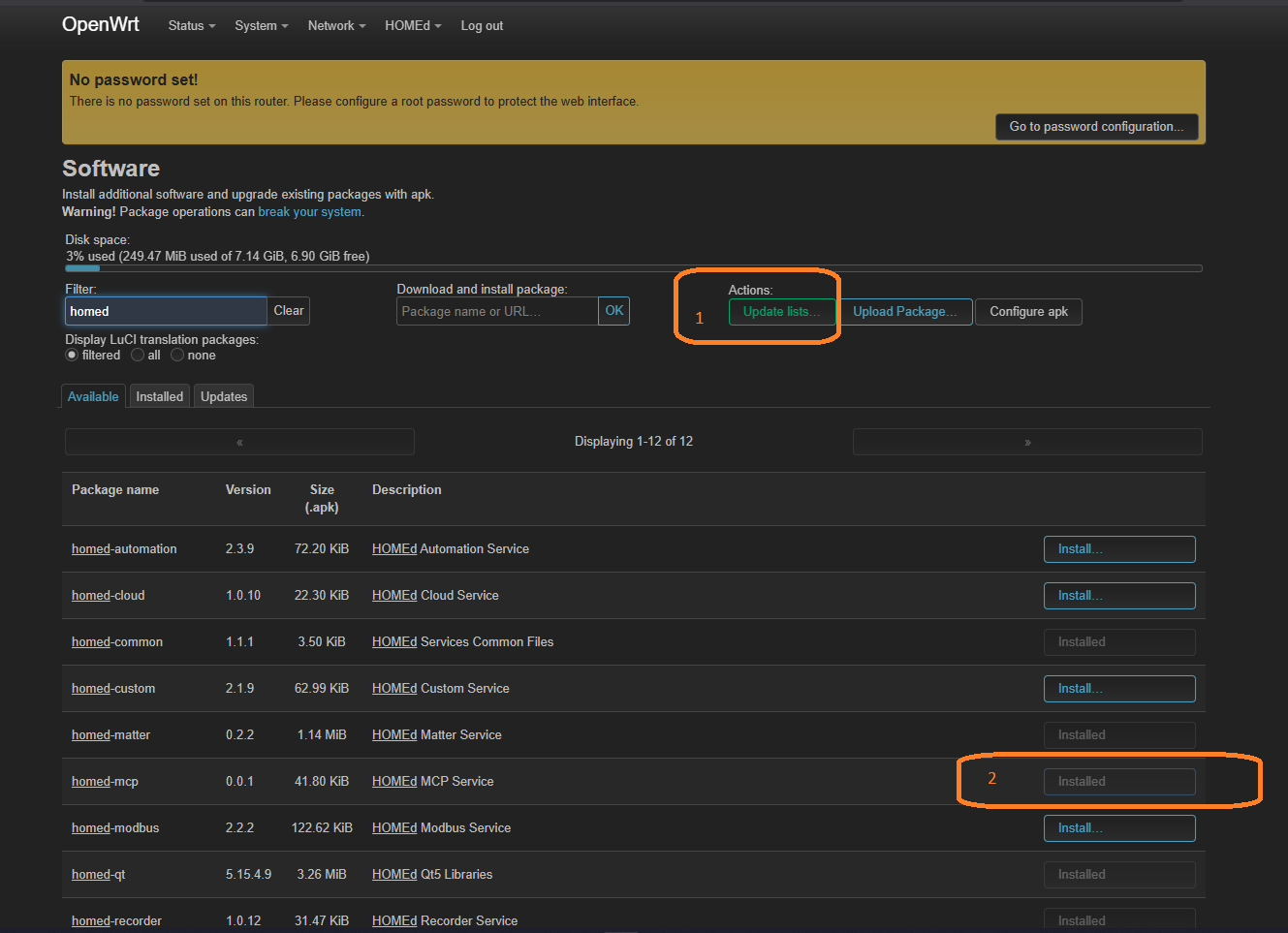Click the 'No password set!' warning heading
The image size is (1288, 933).
tap(134, 80)
